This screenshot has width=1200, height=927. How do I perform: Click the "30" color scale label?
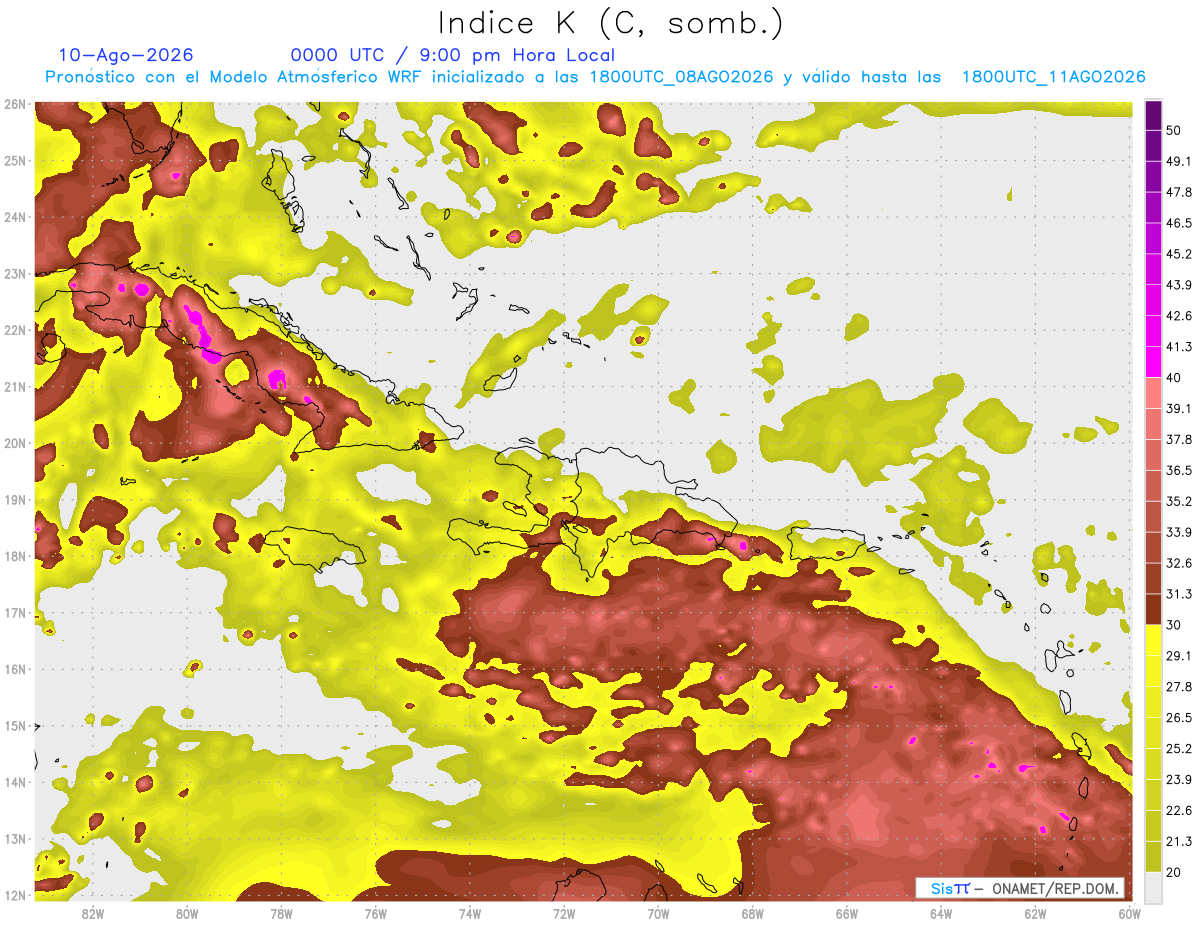1175,625
